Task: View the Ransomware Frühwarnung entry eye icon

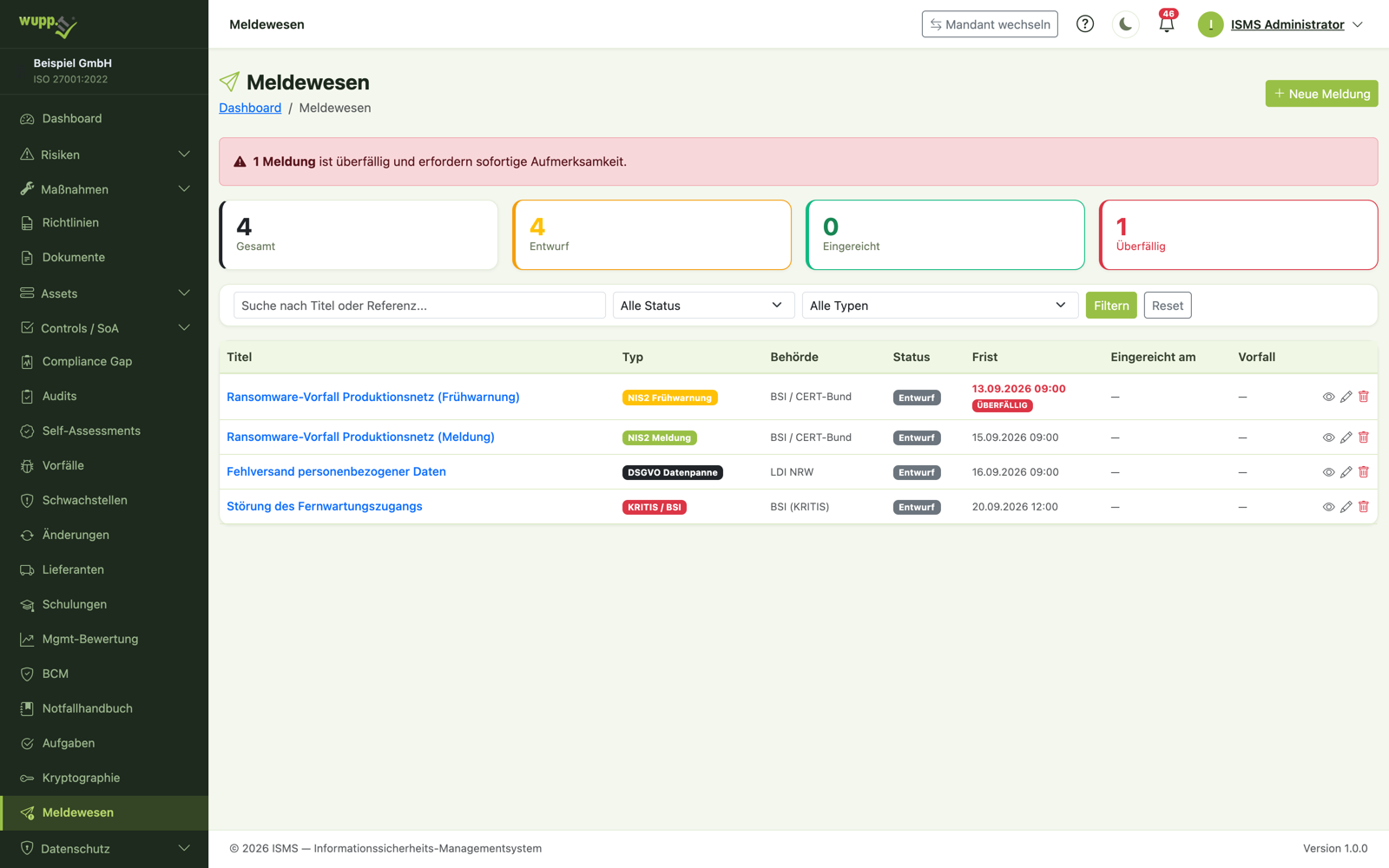Action: pos(1328,397)
